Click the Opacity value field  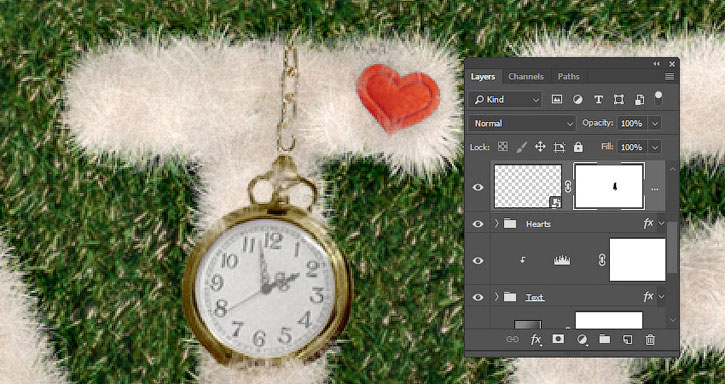point(632,124)
